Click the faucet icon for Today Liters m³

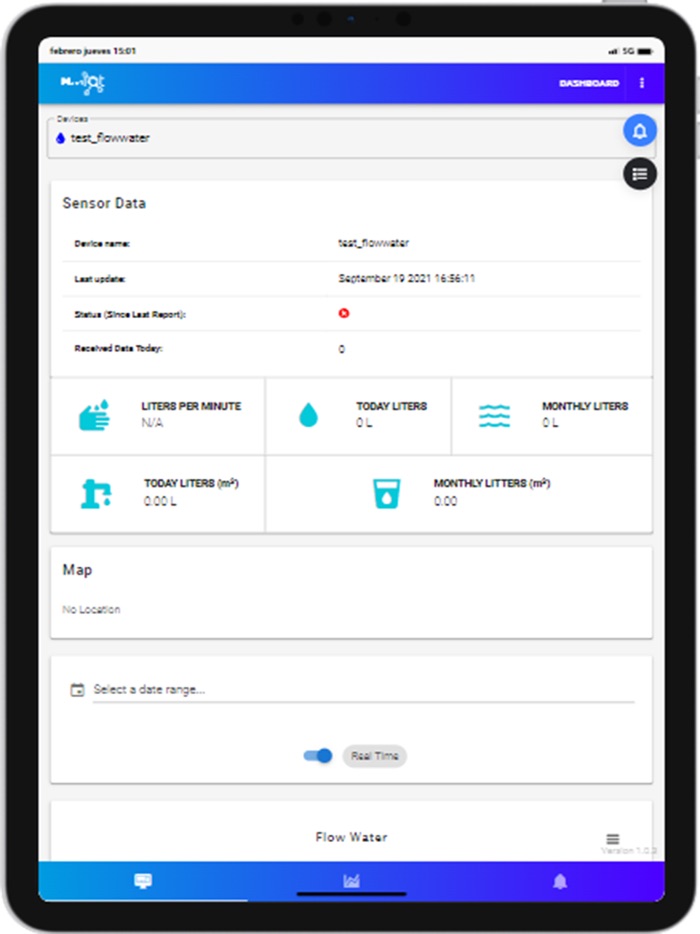coord(96,494)
